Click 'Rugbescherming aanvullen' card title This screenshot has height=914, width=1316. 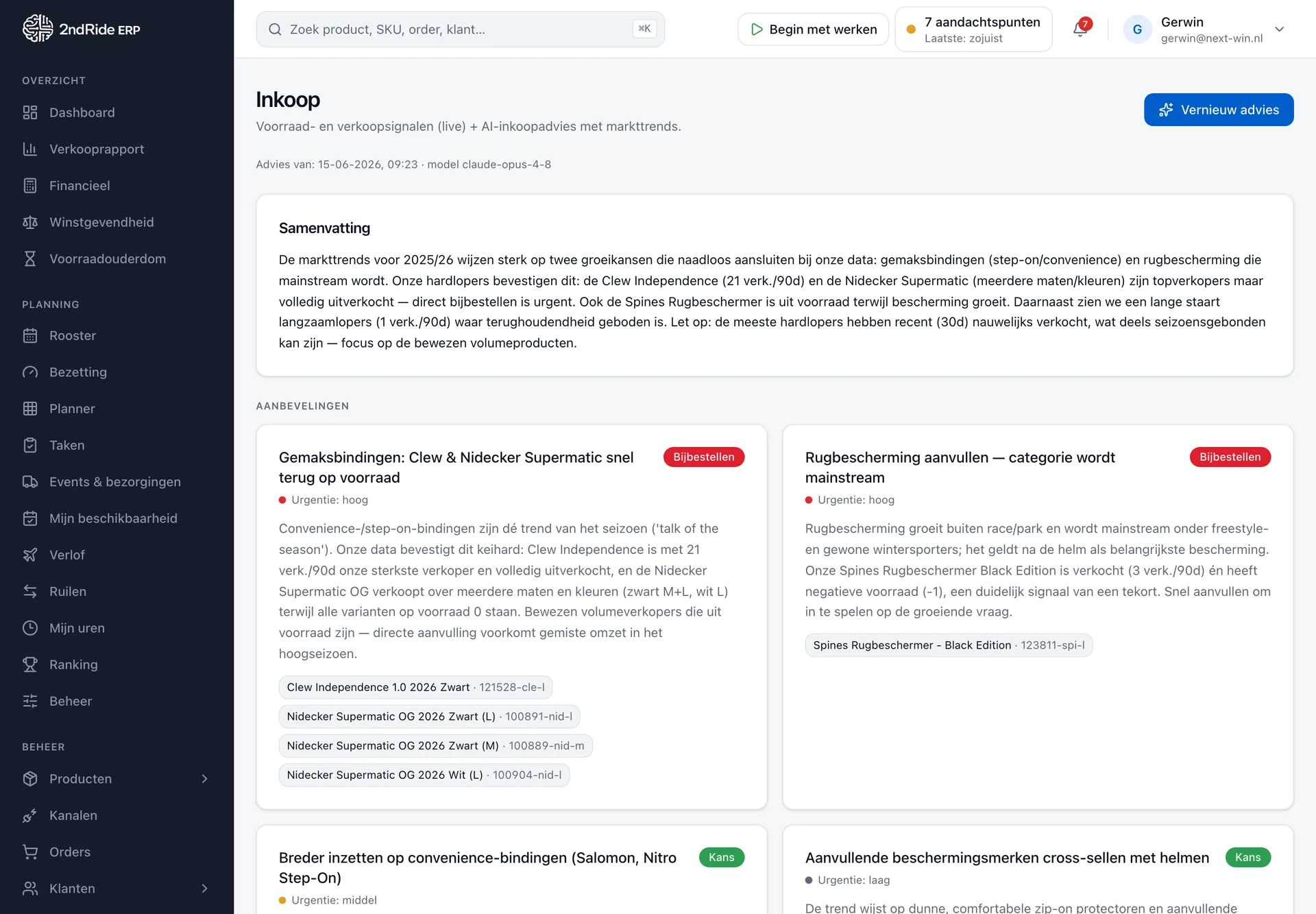pyautogui.click(x=960, y=468)
